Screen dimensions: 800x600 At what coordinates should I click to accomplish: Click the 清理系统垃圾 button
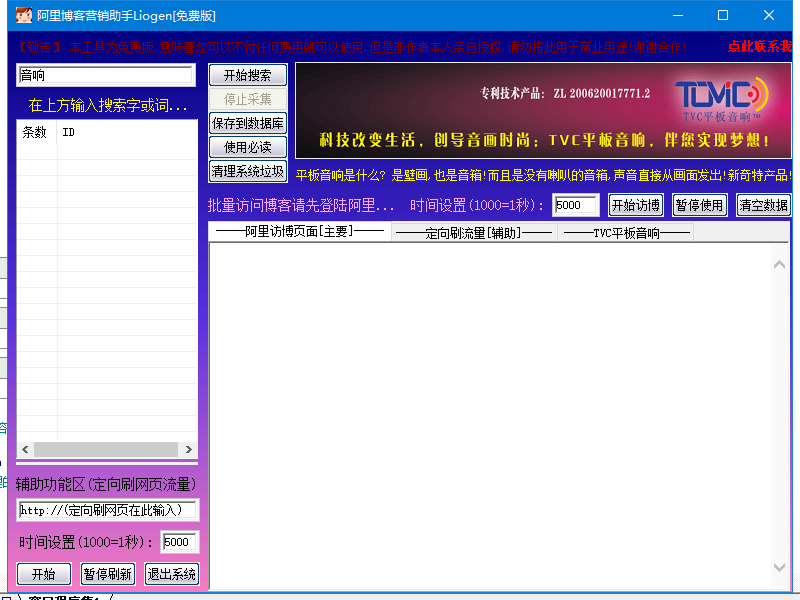click(x=247, y=171)
